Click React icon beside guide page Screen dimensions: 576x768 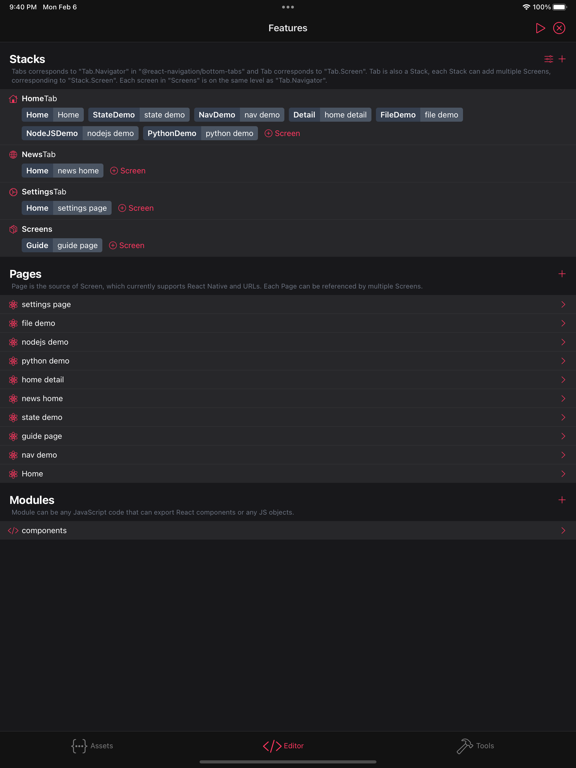point(13,436)
